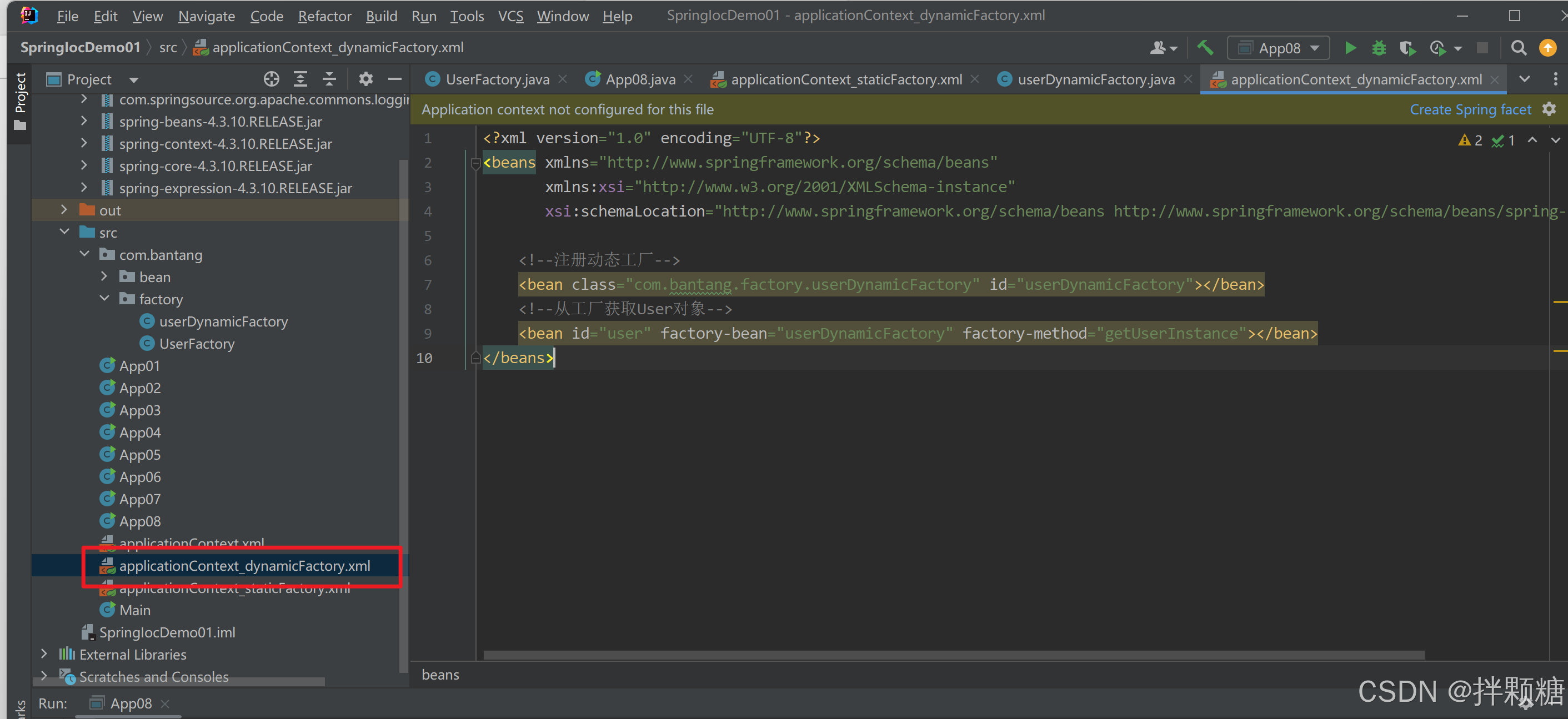Click Collapse All icon in Project panel
Image resolution: width=1568 pixels, height=719 pixels.
(x=329, y=79)
